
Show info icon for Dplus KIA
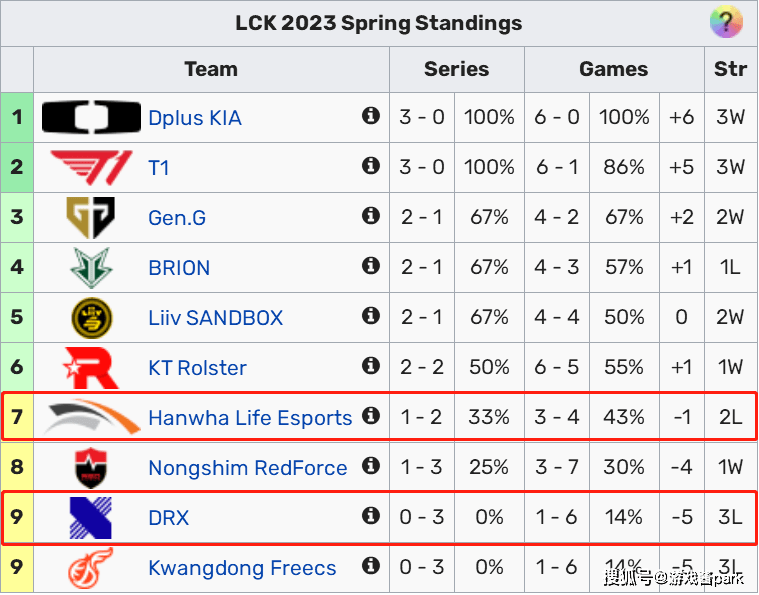pyautogui.click(x=370, y=116)
